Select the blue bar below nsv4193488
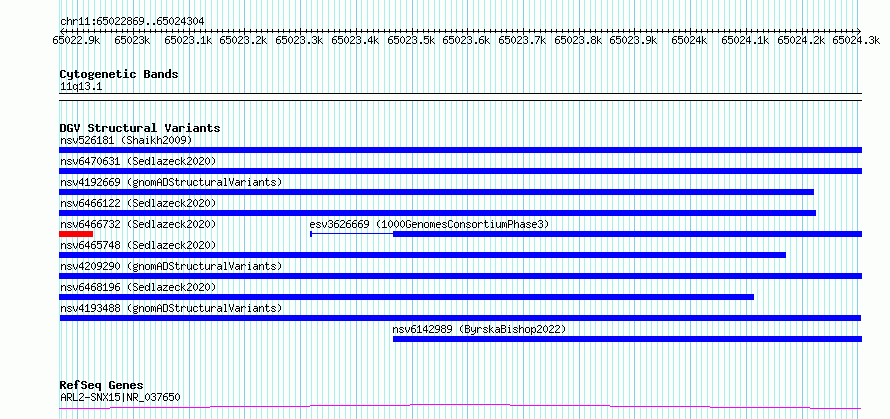The image size is (890, 419). point(460,318)
